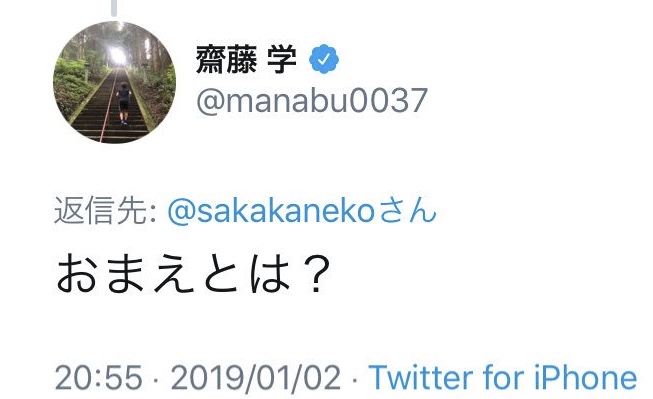Click the gray thread line above avatar
653x399 pixels.
[114, 8]
